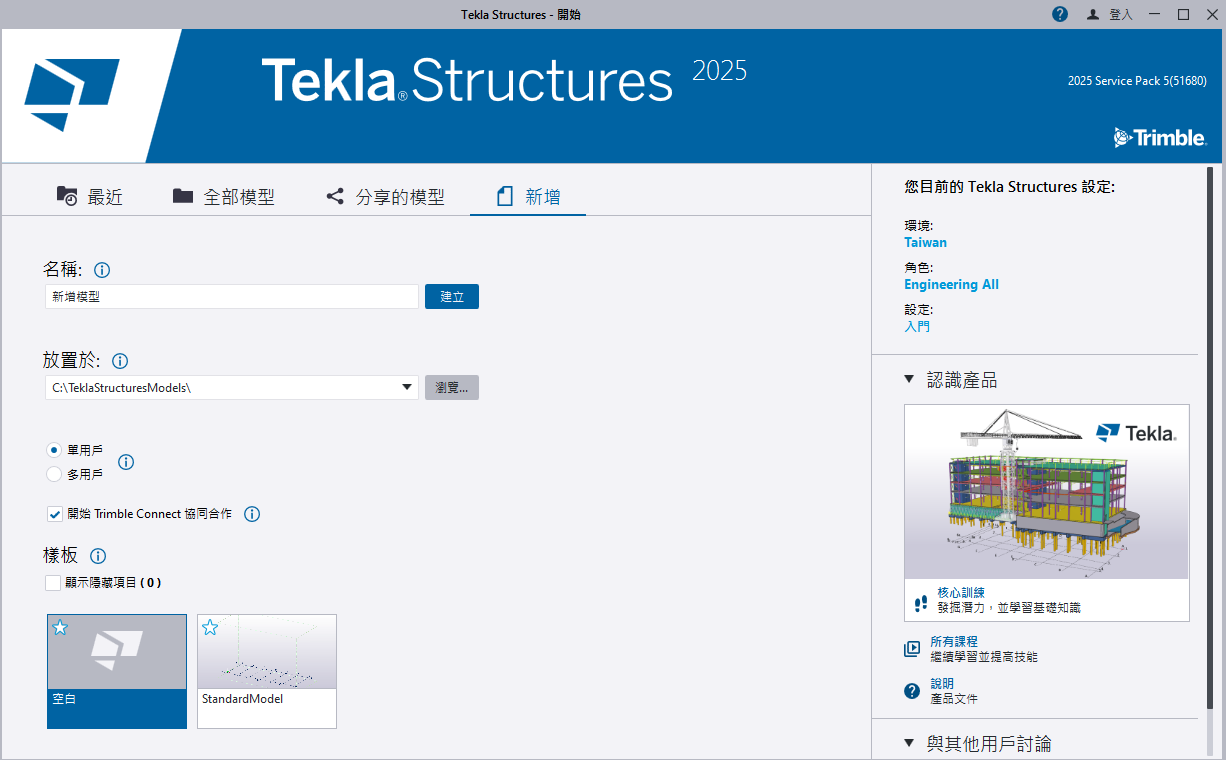The image size is (1226, 760).
Task: Open the Taiwan environment link
Action: [925, 242]
